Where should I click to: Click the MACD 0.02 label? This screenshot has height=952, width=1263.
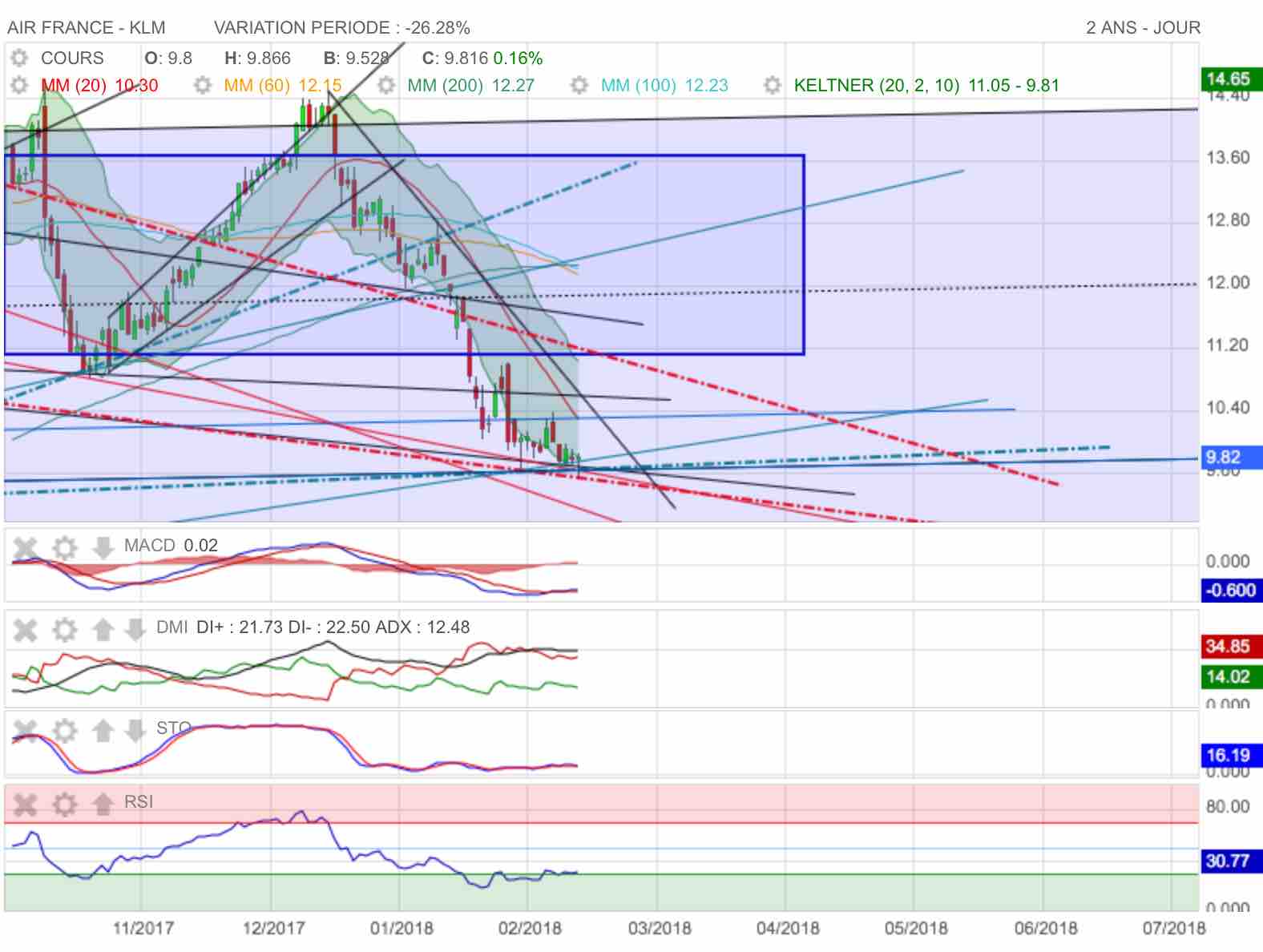pyautogui.click(x=171, y=545)
